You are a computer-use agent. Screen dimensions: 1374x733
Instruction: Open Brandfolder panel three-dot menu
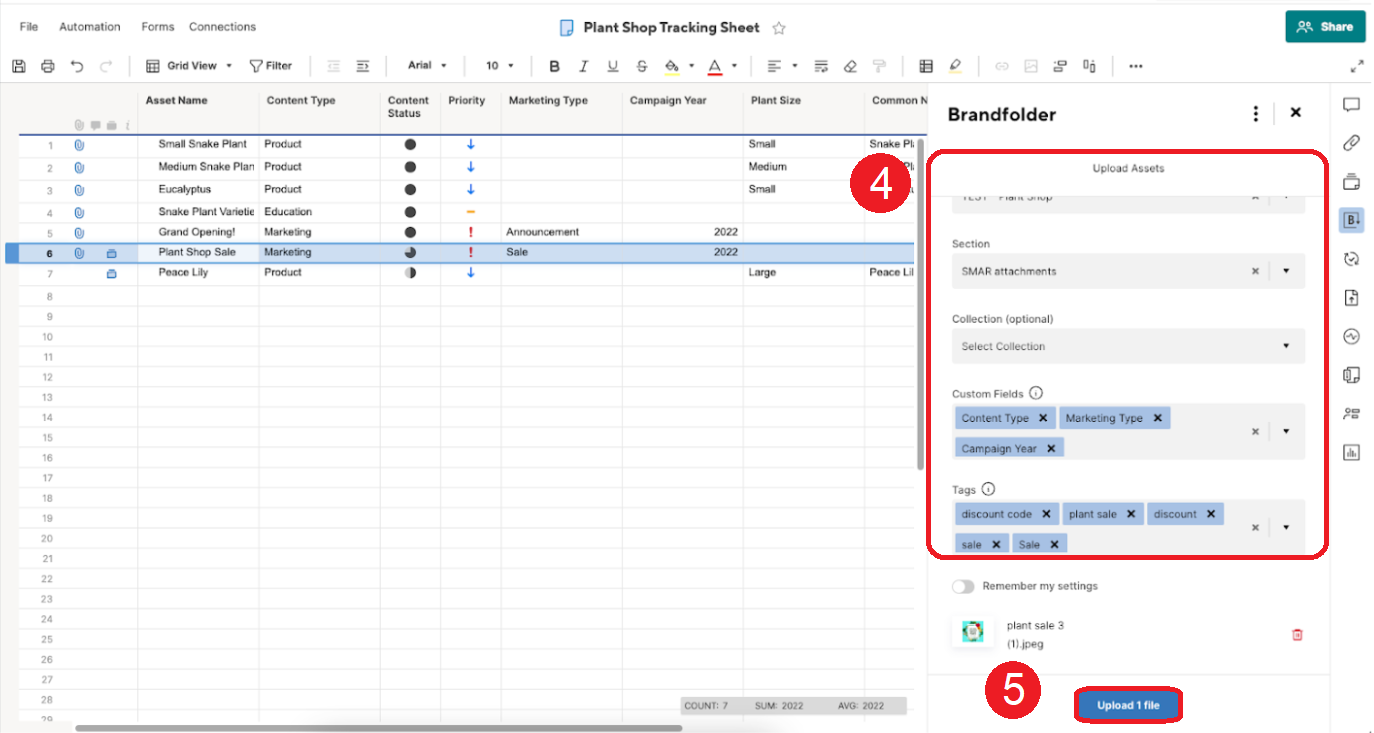1256,114
